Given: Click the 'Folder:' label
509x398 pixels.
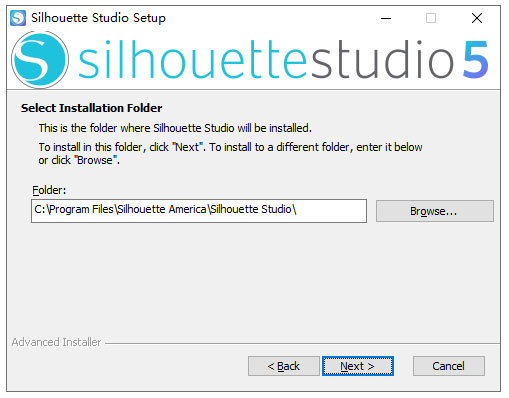Looking at the screenshot, I should [49, 190].
